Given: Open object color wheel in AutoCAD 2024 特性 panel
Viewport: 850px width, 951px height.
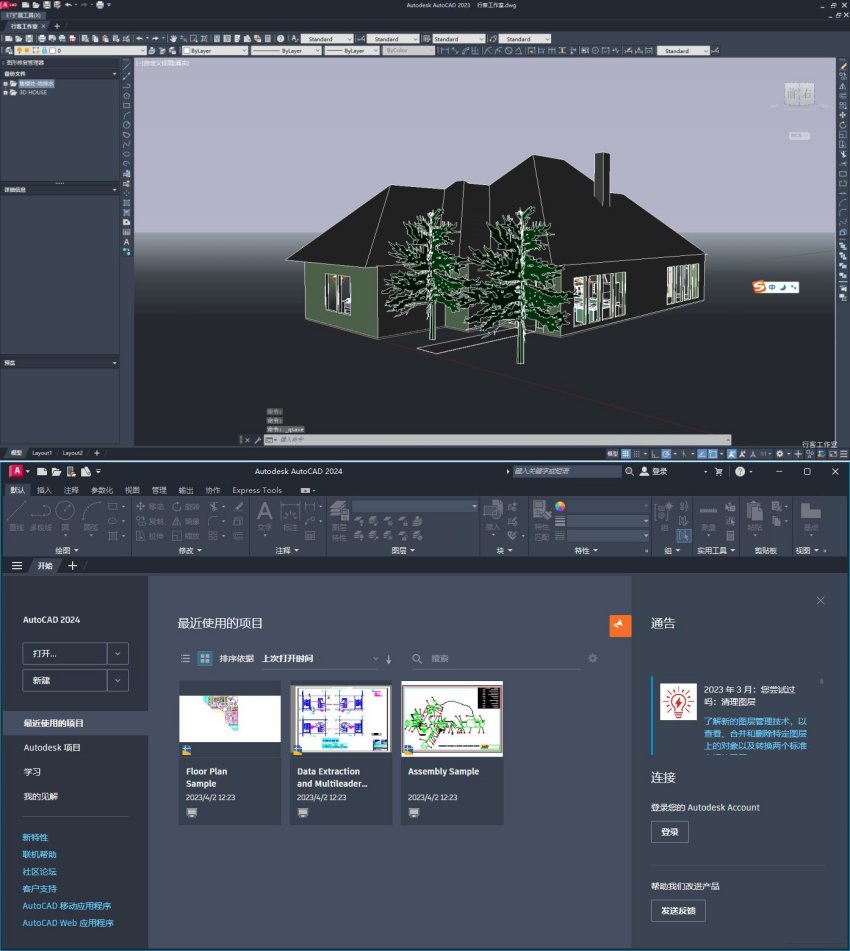Looking at the screenshot, I should [x=560, y=506].
